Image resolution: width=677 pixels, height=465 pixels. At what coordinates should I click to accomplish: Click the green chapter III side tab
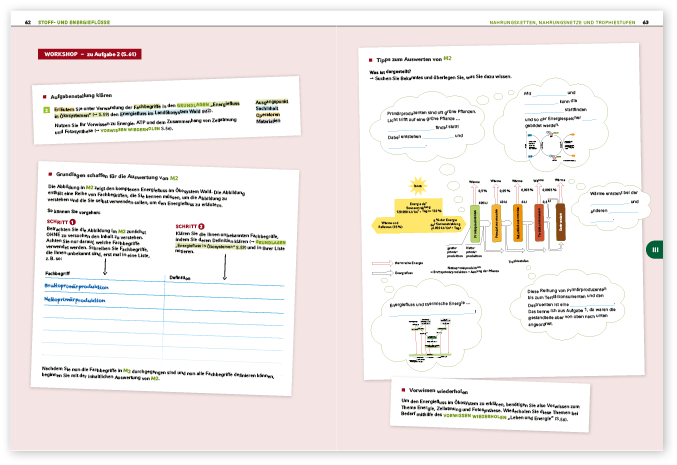pyautogui.click(x=652, y=250)
